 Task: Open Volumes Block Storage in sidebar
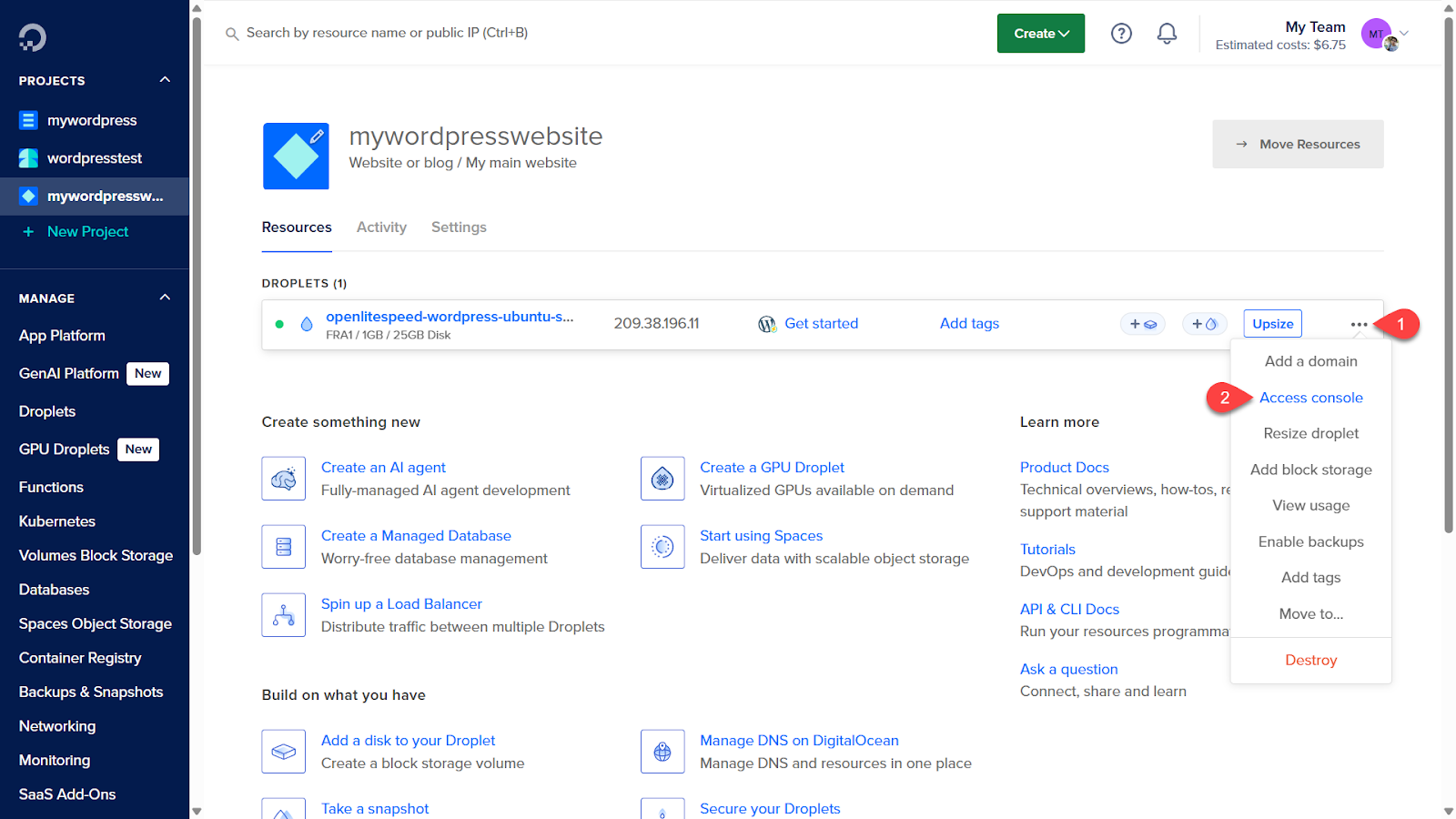click(96, 555)
